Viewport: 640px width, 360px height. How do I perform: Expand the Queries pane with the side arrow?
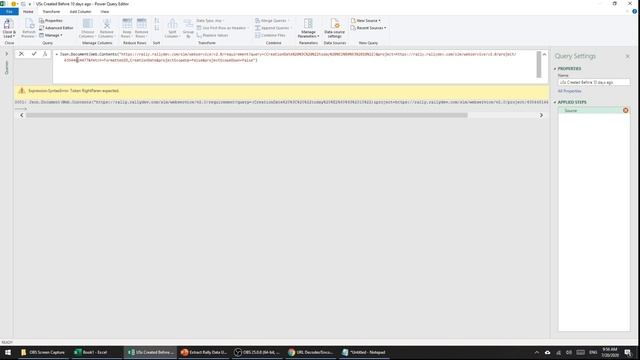7,54
